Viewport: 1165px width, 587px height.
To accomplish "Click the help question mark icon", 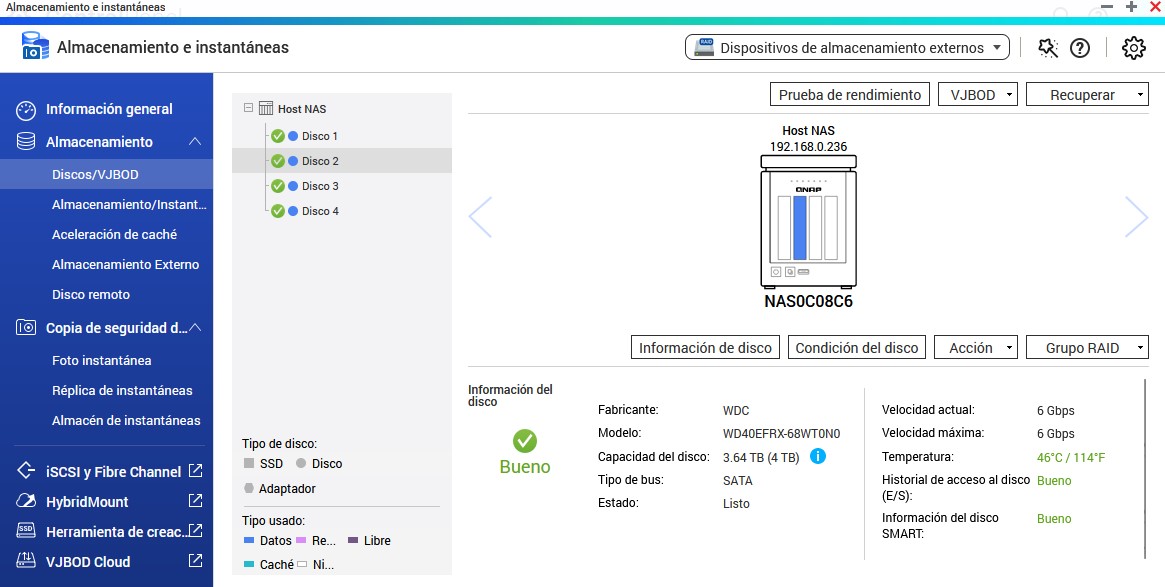I will click(x=1079, y=48).
